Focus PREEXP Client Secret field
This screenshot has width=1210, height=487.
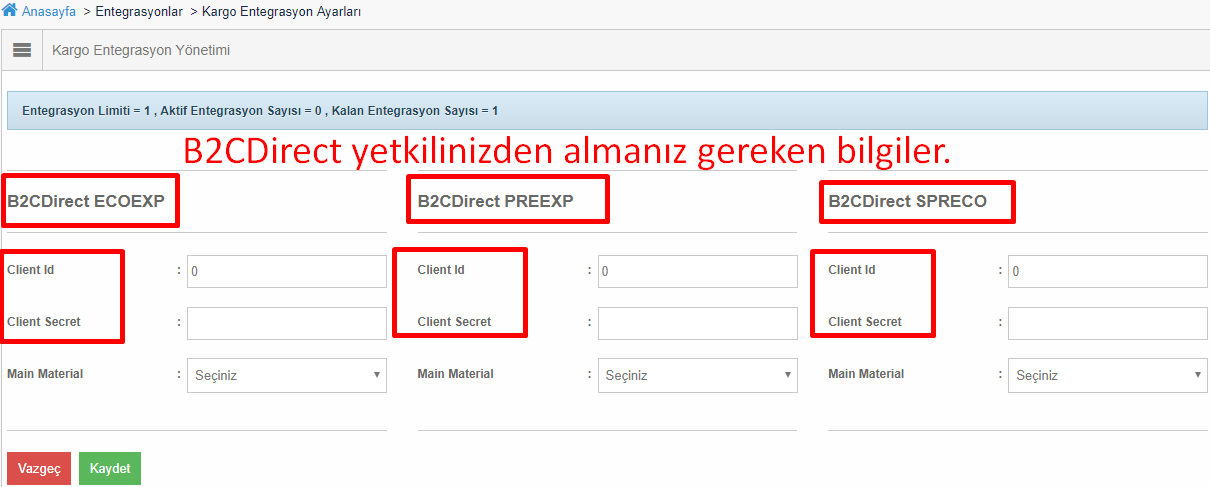698,323
